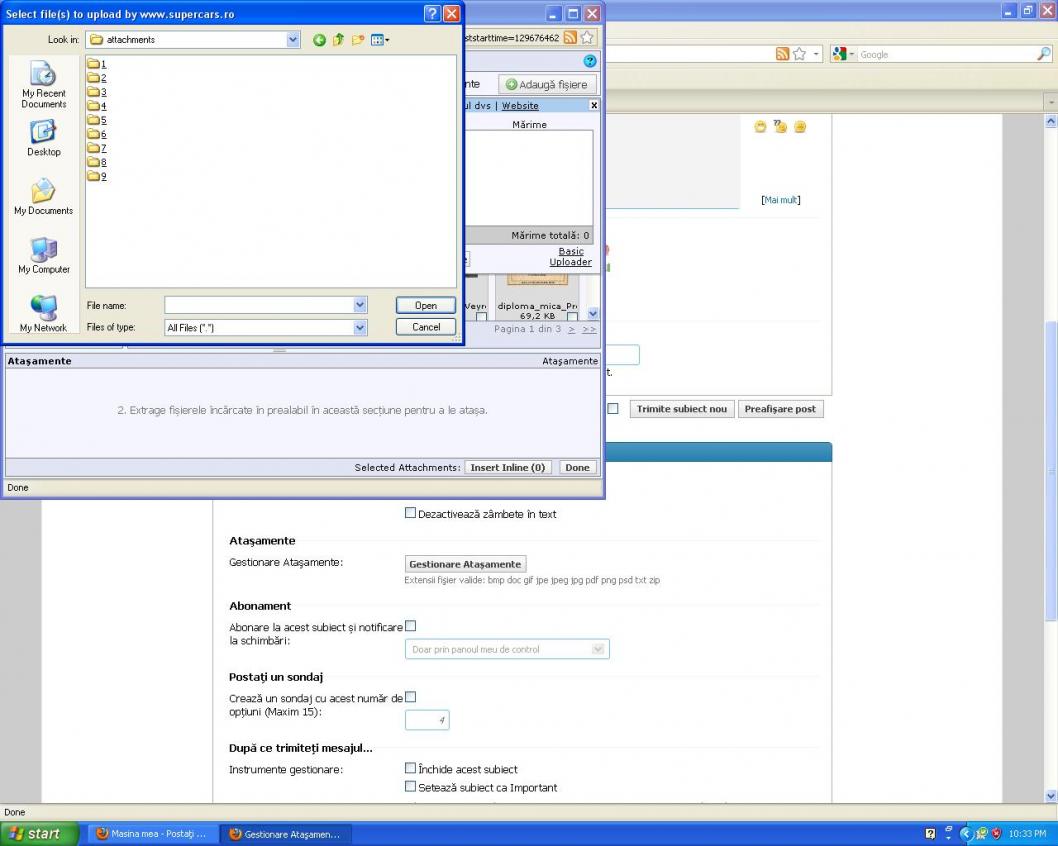This screenshot has width=1058, height=846.
Task: Bookmark page with the star icon
Action: 800,54
